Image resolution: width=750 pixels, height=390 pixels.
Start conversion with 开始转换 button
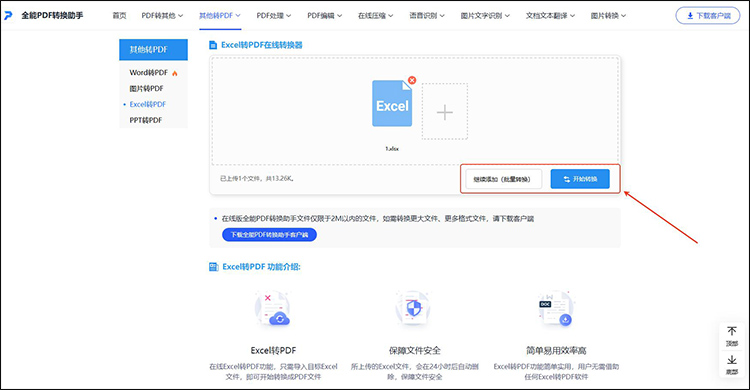pyautogui.click(x=580, y=179)
